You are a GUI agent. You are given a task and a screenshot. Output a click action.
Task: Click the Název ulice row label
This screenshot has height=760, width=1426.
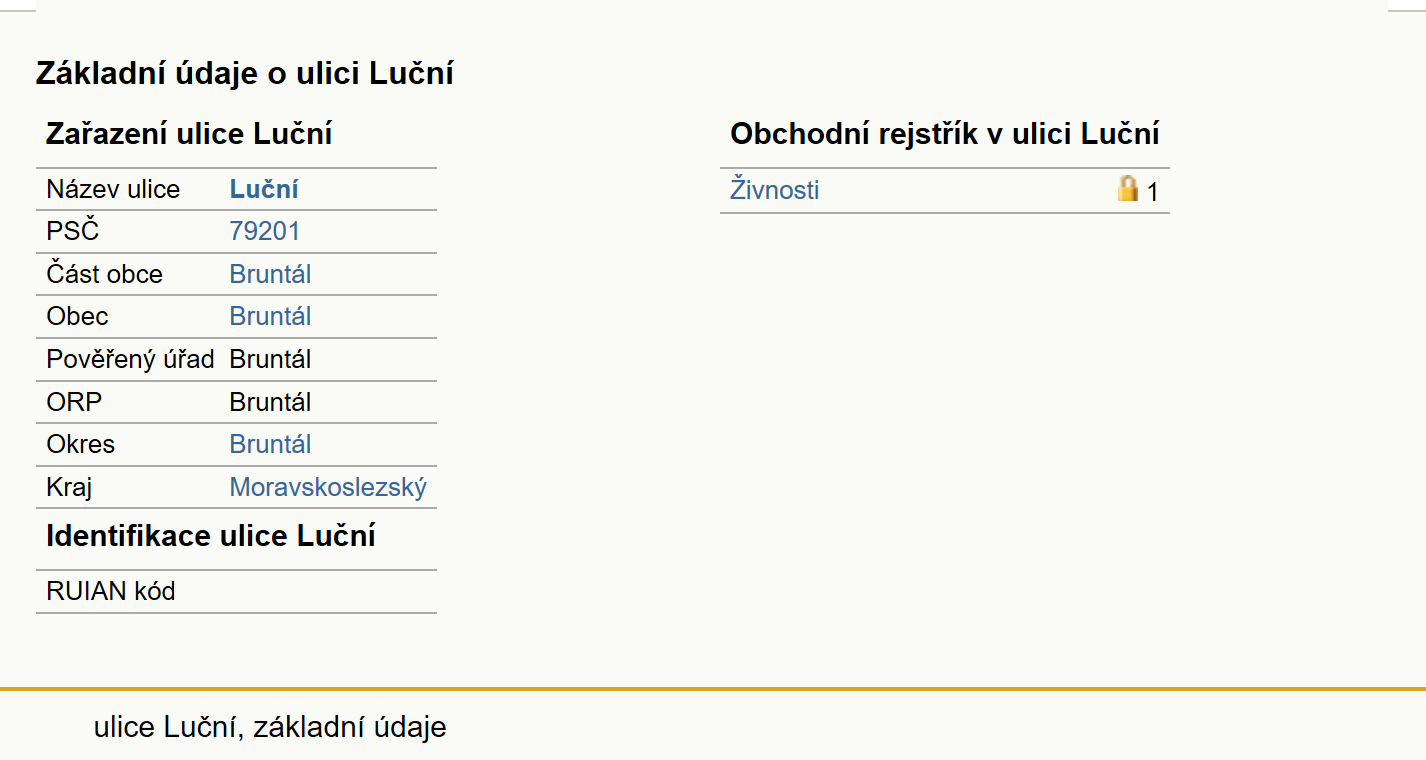(x=113, y=189)
